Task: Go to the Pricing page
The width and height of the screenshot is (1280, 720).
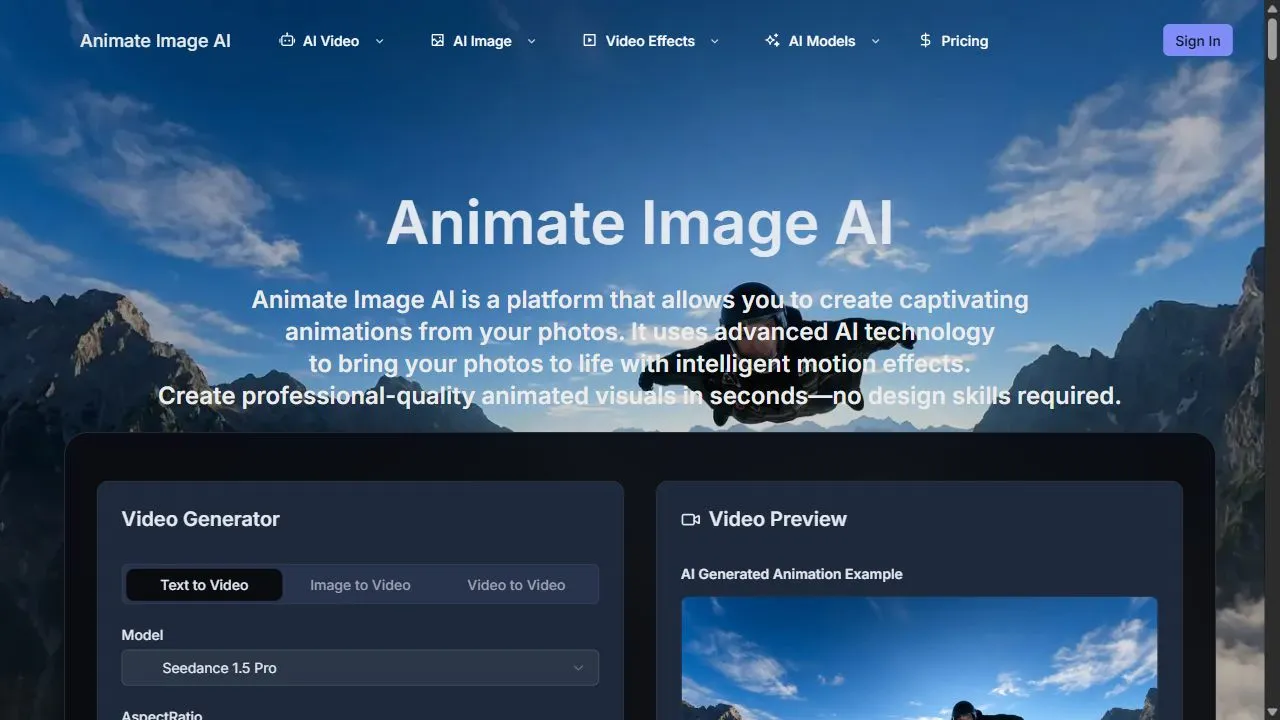Action: click(x=953, y=41)
